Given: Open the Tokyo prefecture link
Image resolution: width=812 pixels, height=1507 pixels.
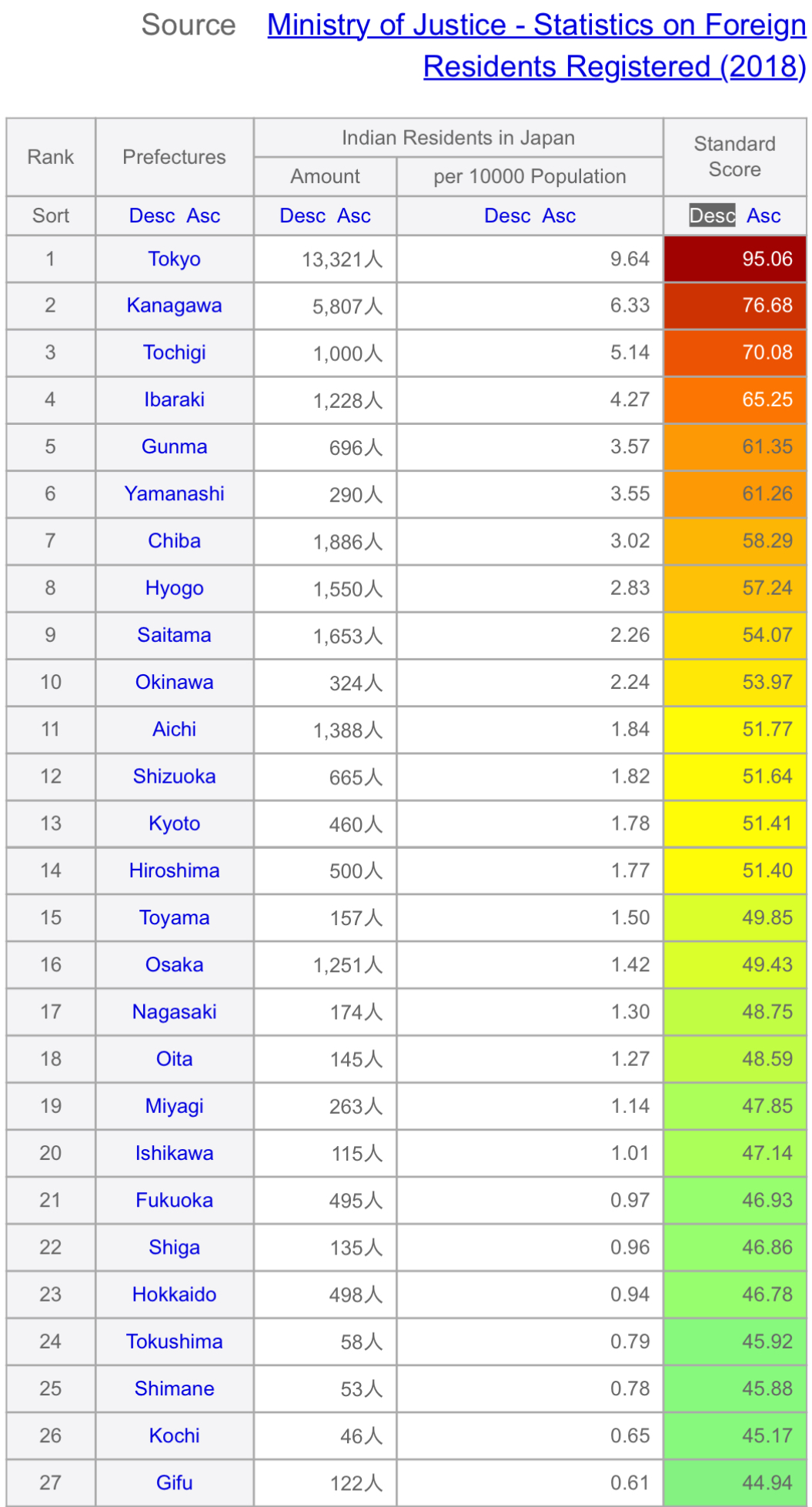Looking at the screenshot, I should (x=175, y=259).
